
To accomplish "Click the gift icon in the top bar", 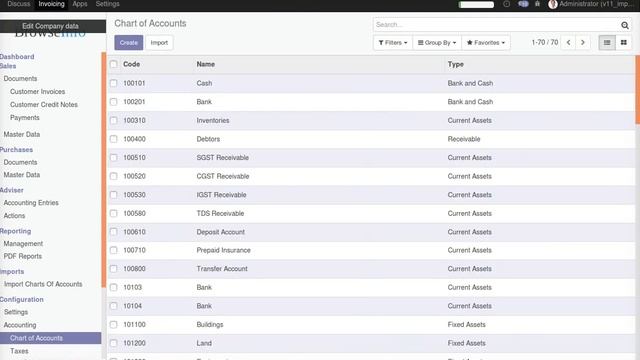I will (538, 4).
